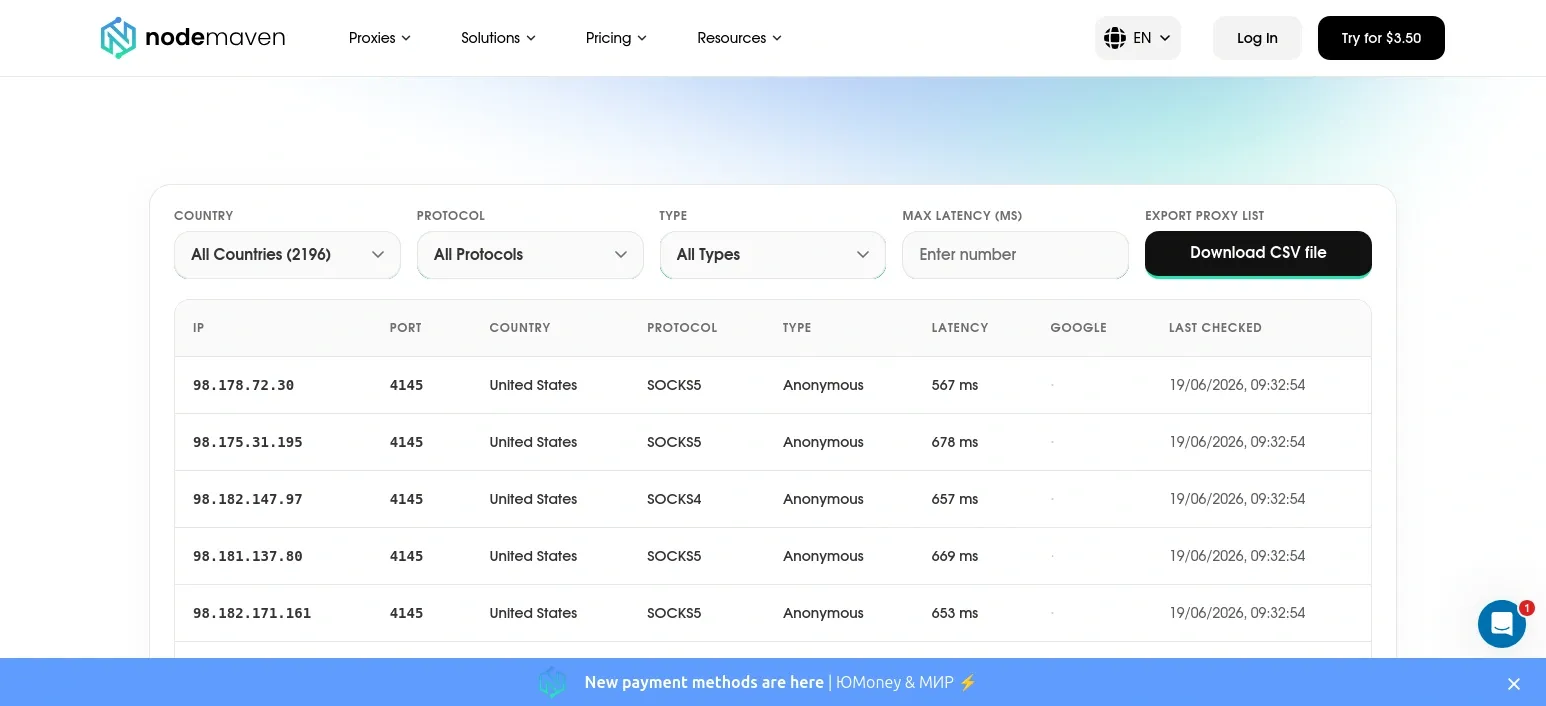Click port 4145 in the 98.175.31.195 row
The image size is (1546, 706).
406,442
